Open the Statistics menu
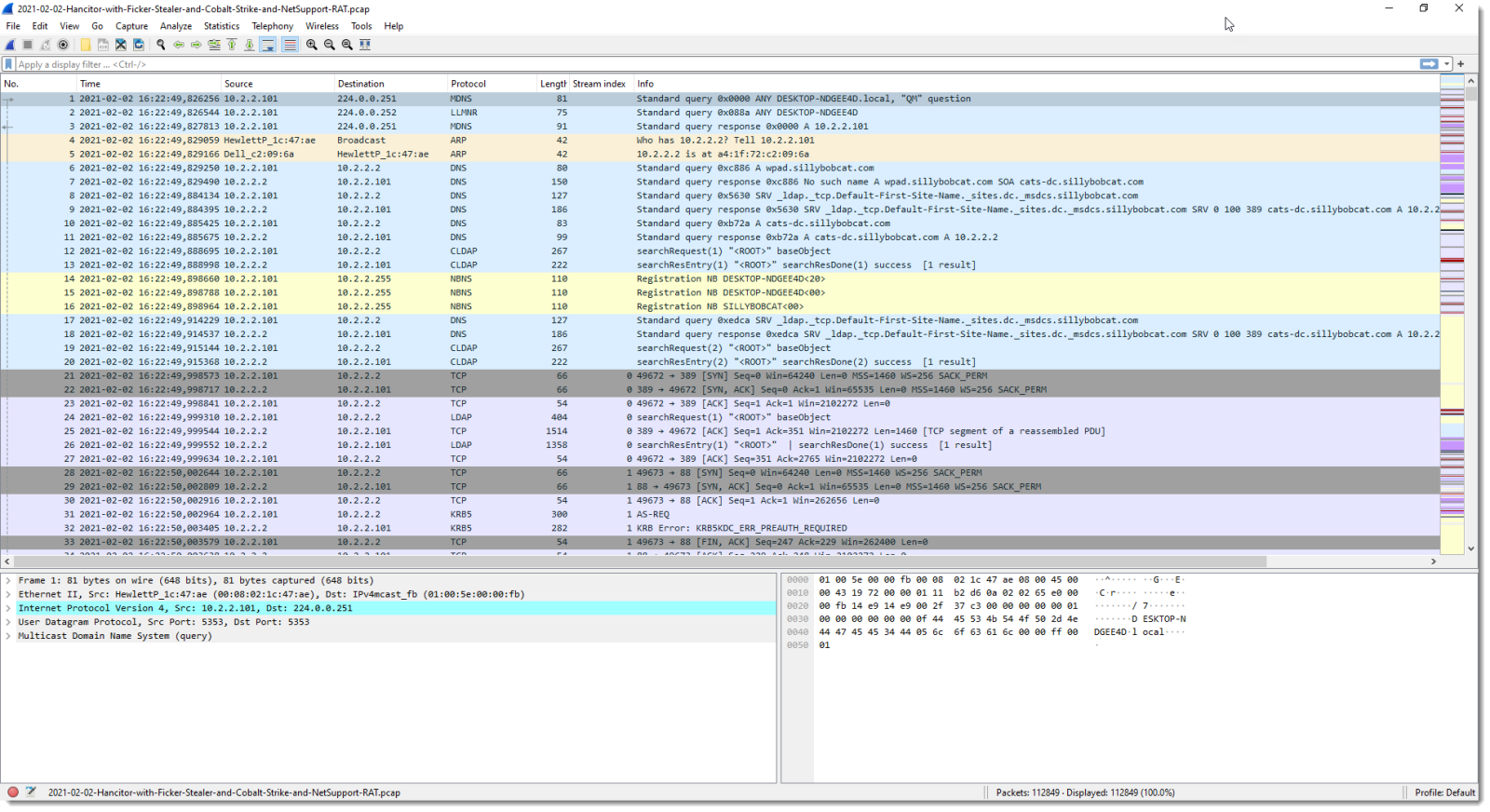Screen dimensions: 1490x812 [222, 26]
